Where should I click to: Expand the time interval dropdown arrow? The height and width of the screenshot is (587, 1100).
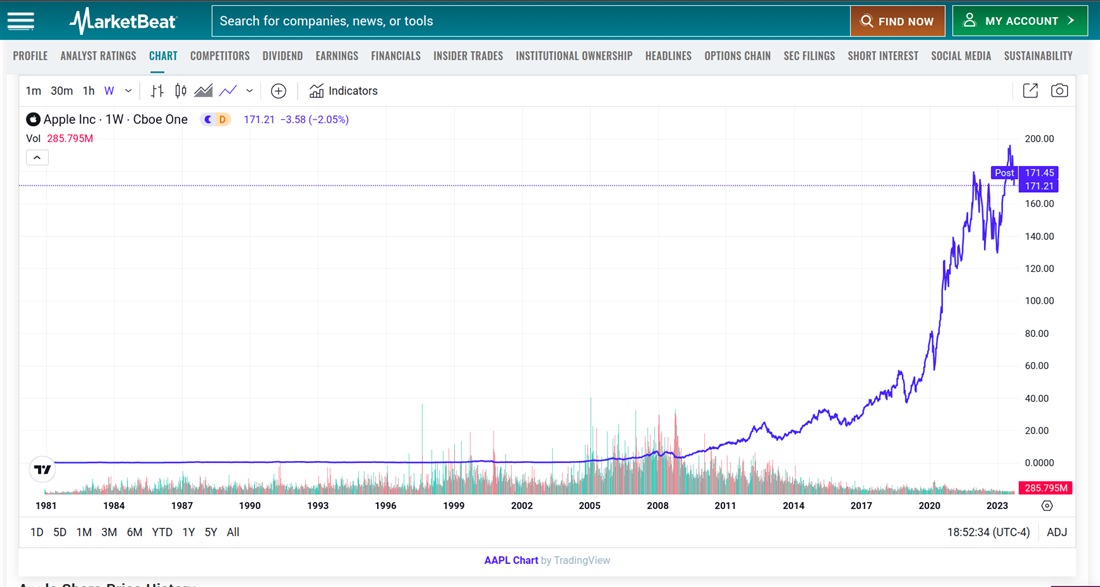(x=128, y=91)
